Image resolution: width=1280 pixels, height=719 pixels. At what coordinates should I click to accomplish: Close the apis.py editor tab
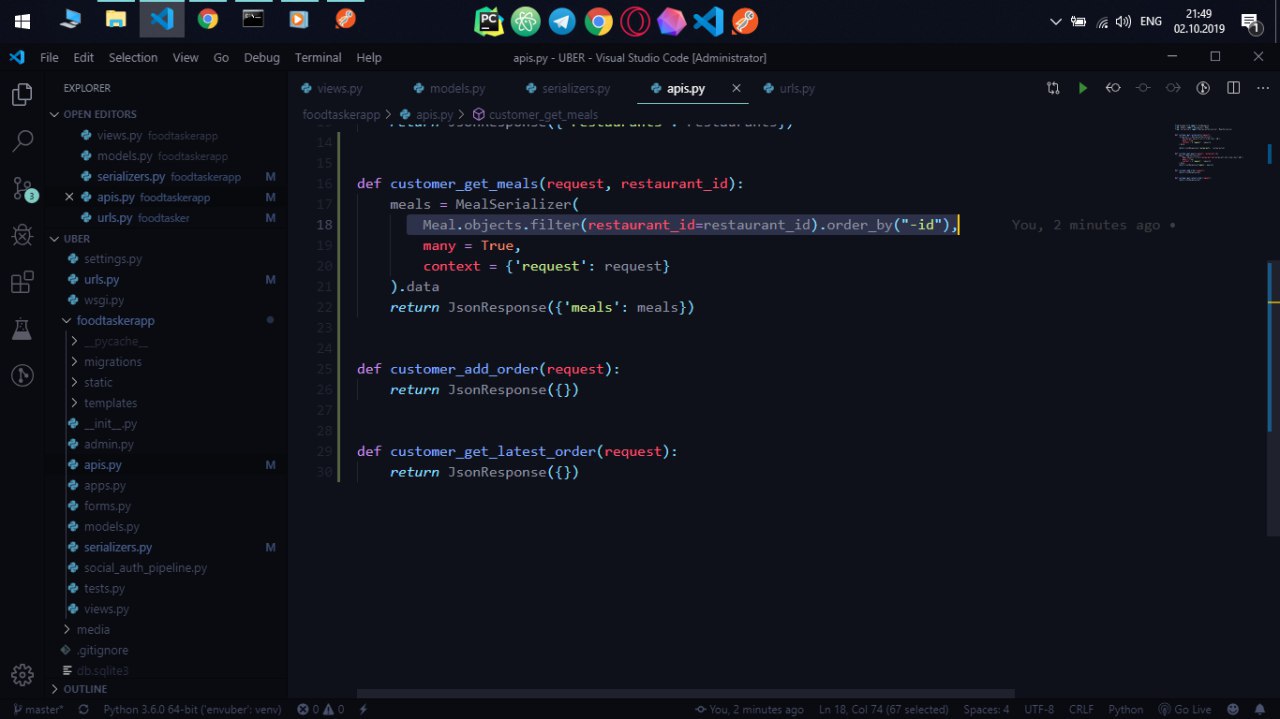click(736, 88)
